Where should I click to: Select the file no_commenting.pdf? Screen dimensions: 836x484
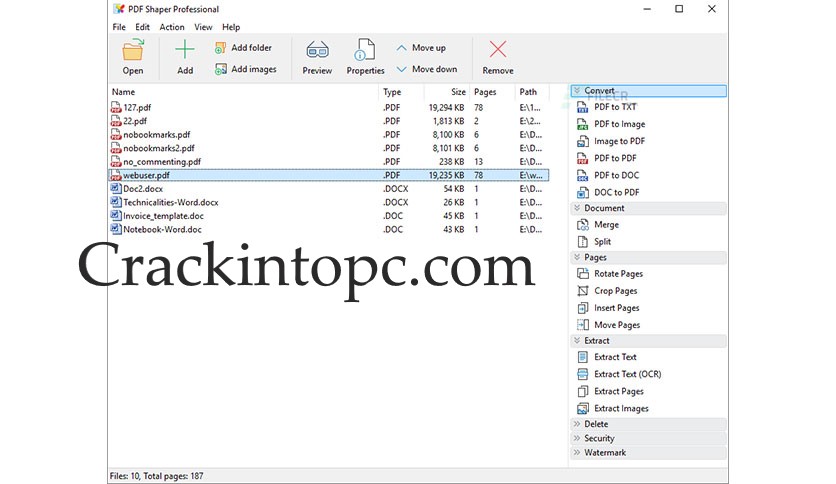pos(162,162)
